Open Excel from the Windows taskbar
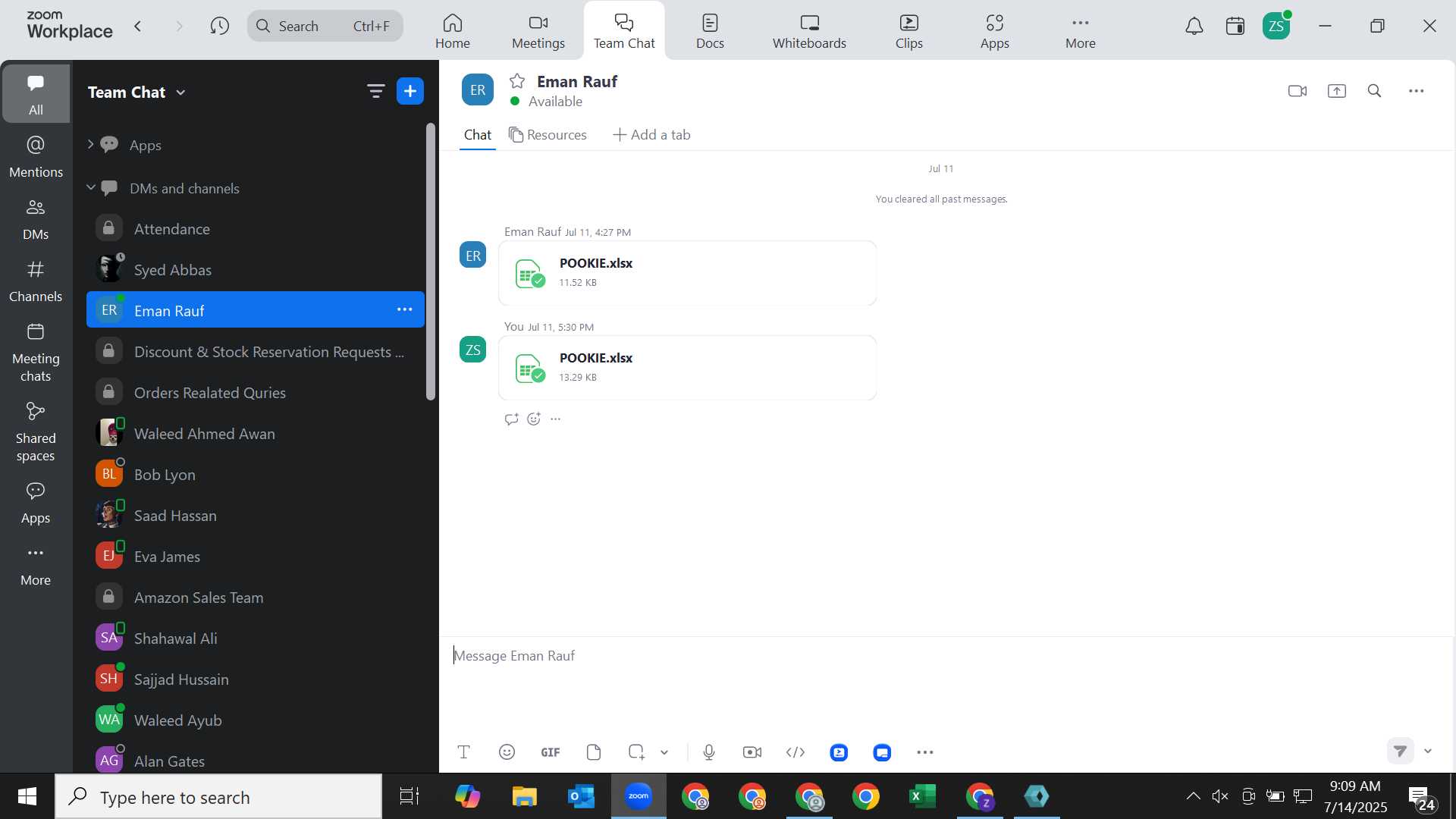The height and width of the screenshot is (819, 1456). click(923, 796)
